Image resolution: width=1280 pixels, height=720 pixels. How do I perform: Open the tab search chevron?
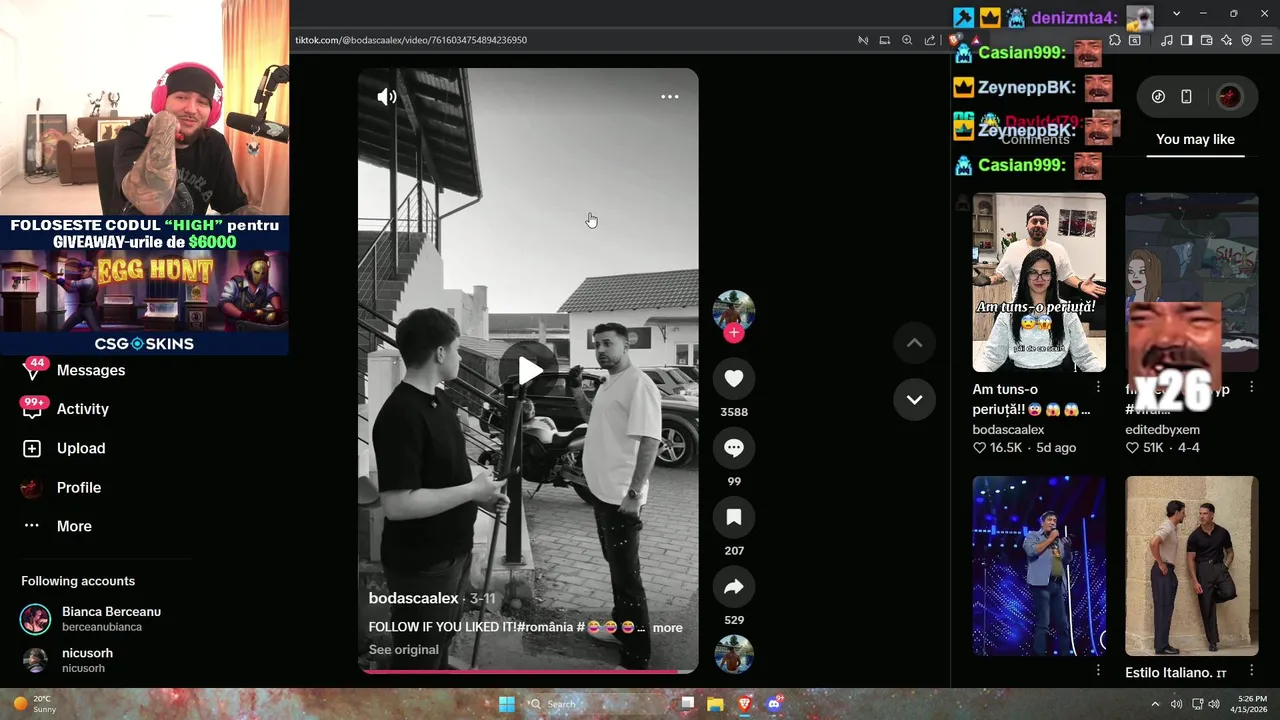[x=1176, y=13]
